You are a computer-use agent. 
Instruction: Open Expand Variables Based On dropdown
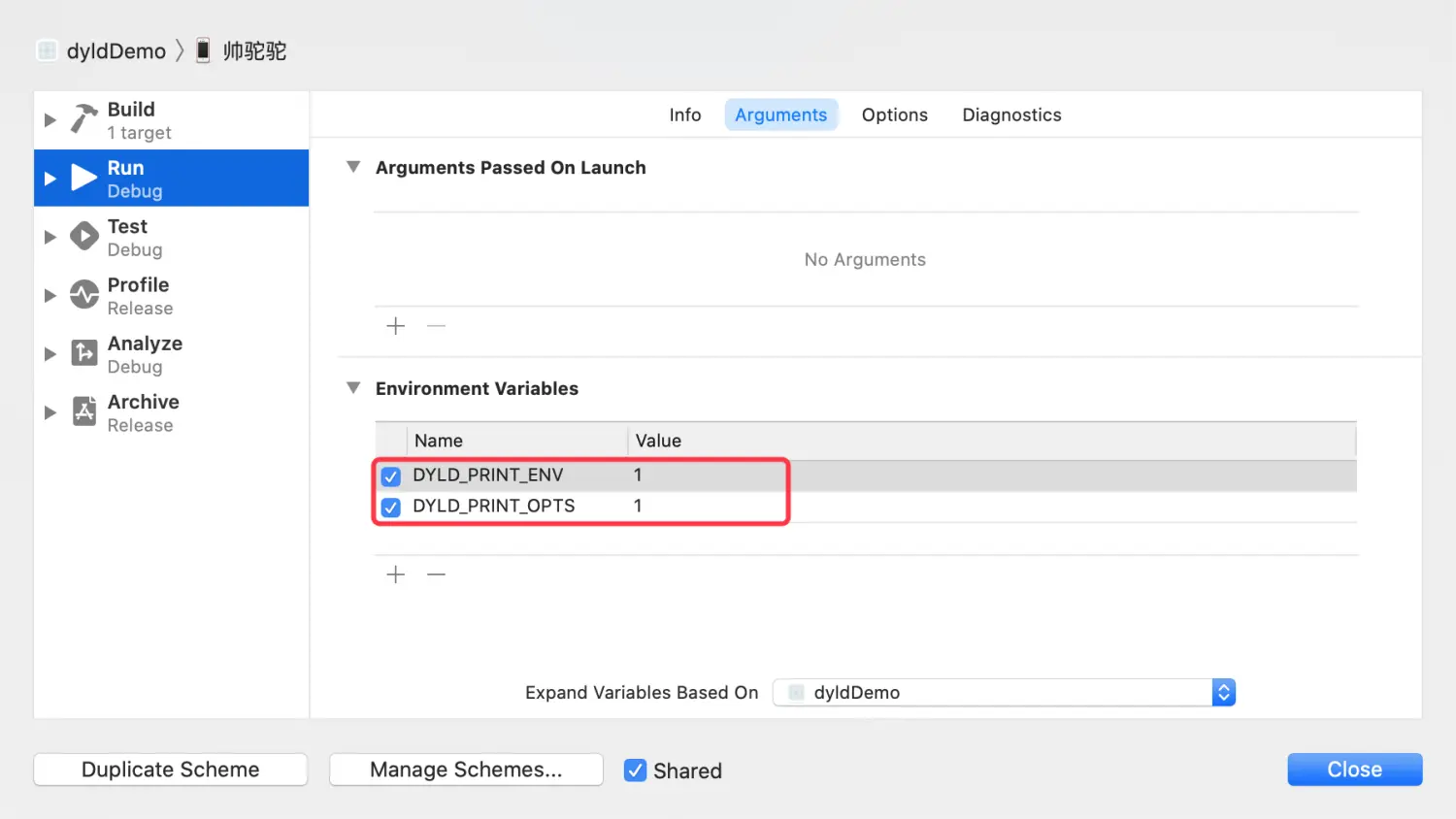tap(1223, 693)
